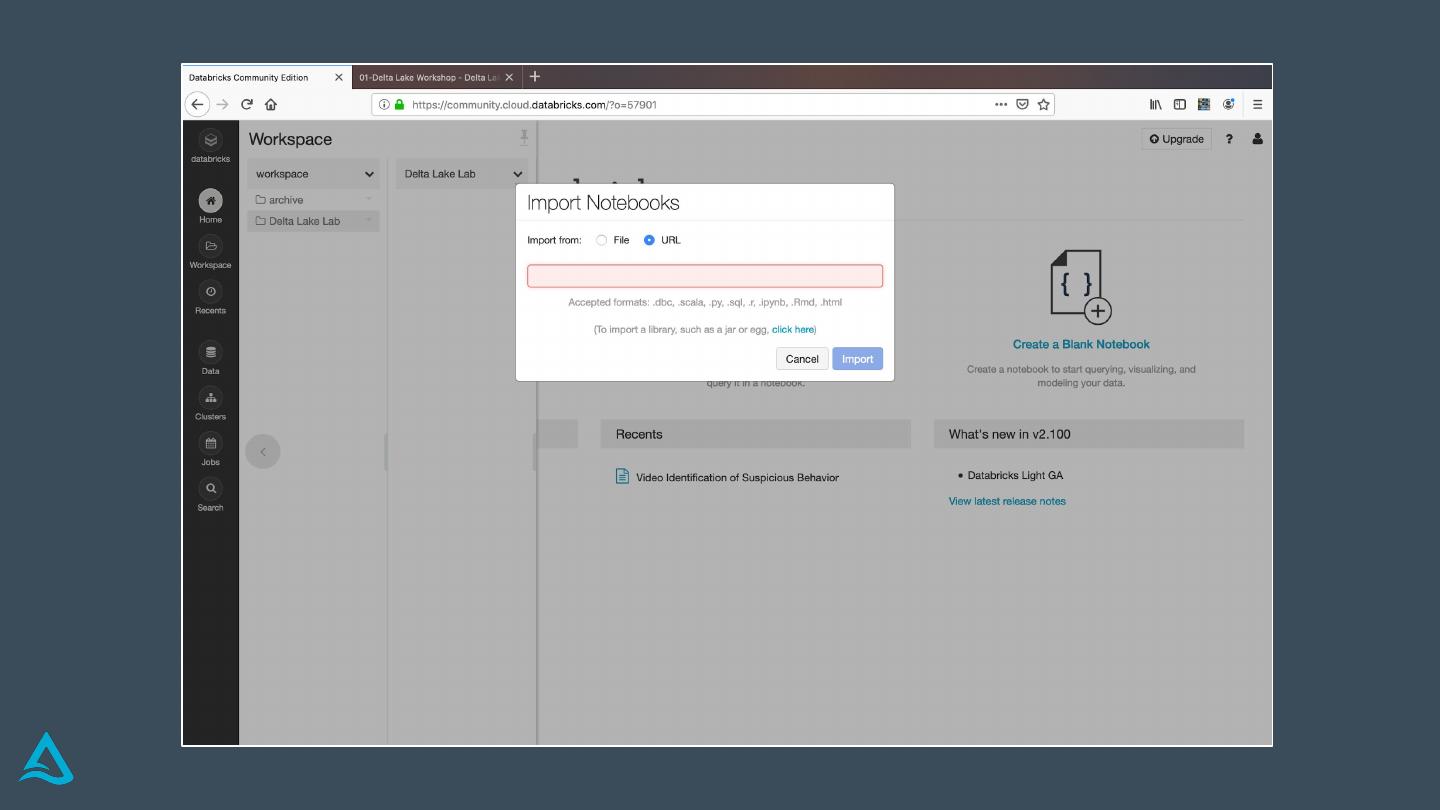The width and height of the screenshot is (1440, 810).
Task: Follow the 'click here' library import link
Action: click(x=793, y=329)
